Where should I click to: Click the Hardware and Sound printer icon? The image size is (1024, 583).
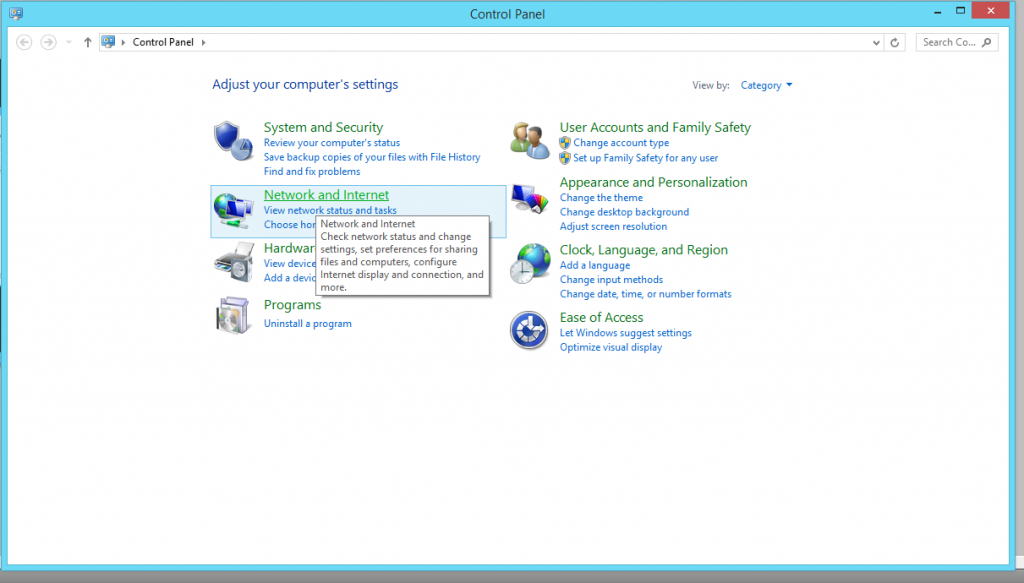pyautogui.click(x=235, y=263)
